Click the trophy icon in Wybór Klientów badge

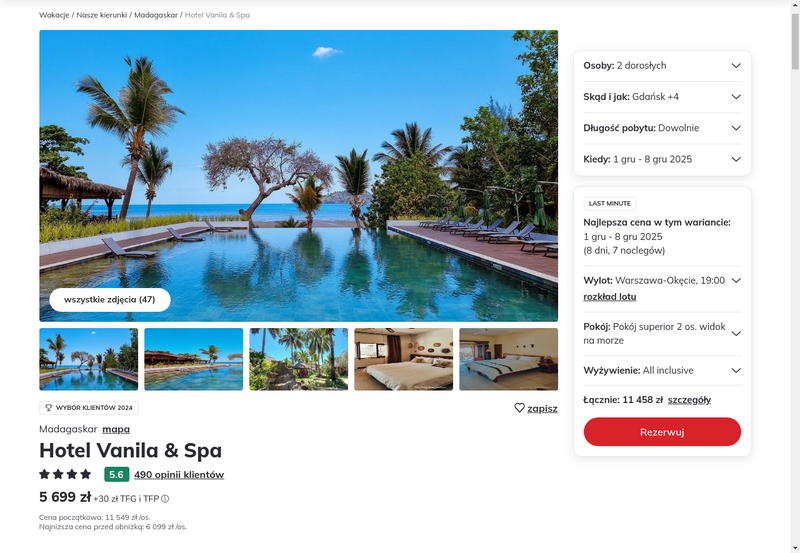49,408
